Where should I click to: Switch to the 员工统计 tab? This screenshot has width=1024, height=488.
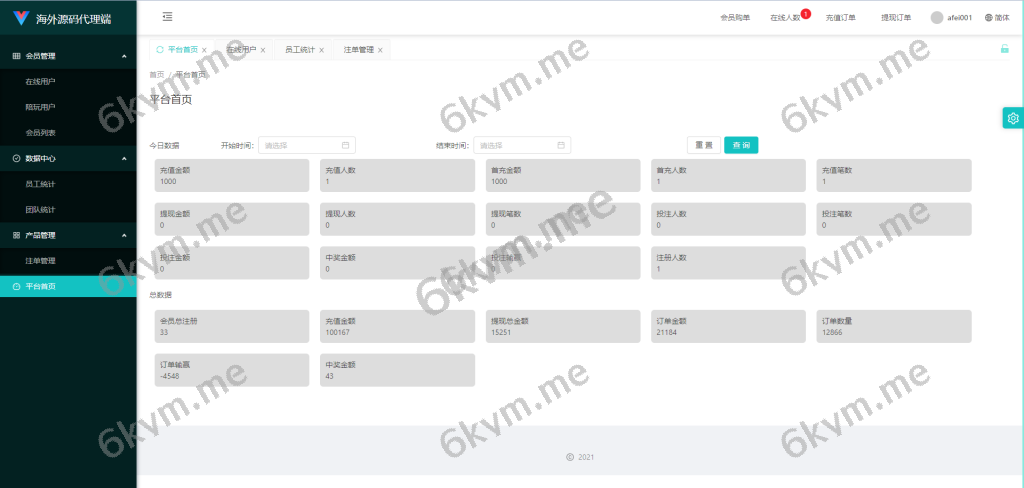[300, 50]
